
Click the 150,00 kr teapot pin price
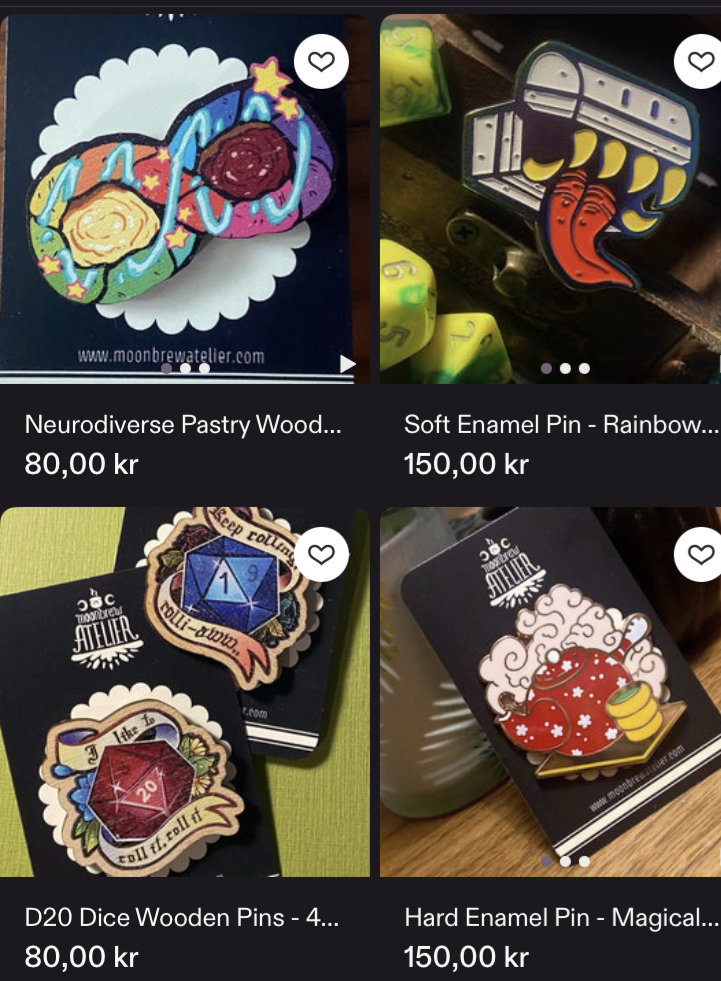466,957
